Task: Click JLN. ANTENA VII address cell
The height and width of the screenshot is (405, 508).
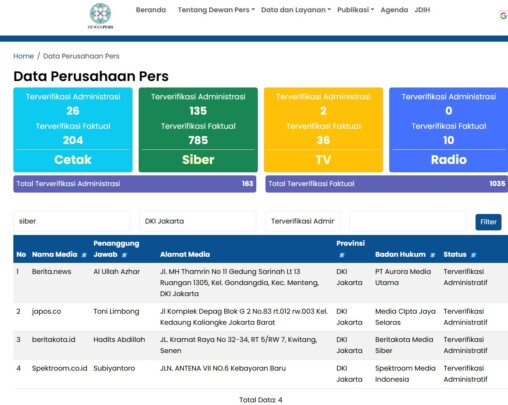Action: [x=223, y=368]
